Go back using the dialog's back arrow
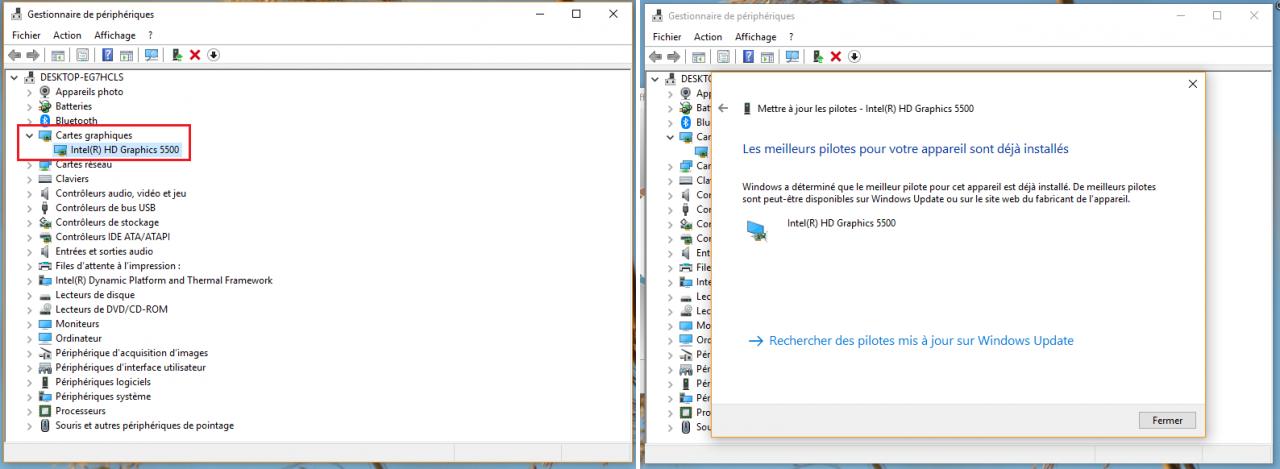 (x=723, y=108)
